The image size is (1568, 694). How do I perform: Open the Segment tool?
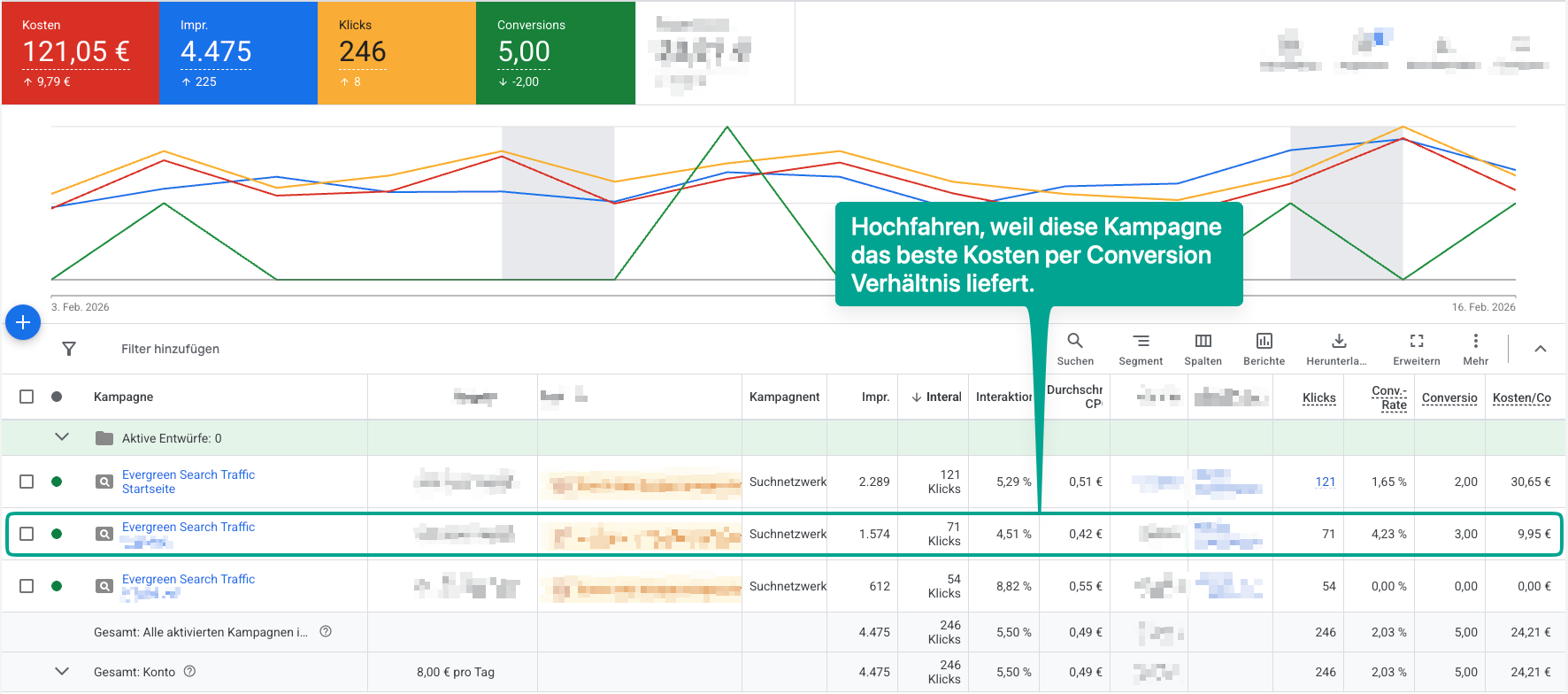click(x=1141, y=349)
